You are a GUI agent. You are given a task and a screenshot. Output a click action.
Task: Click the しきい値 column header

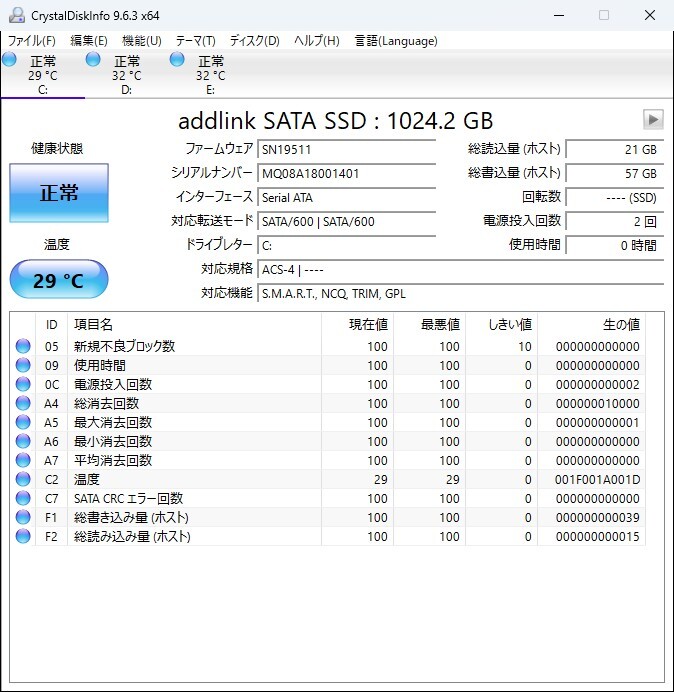click(501, 325)
